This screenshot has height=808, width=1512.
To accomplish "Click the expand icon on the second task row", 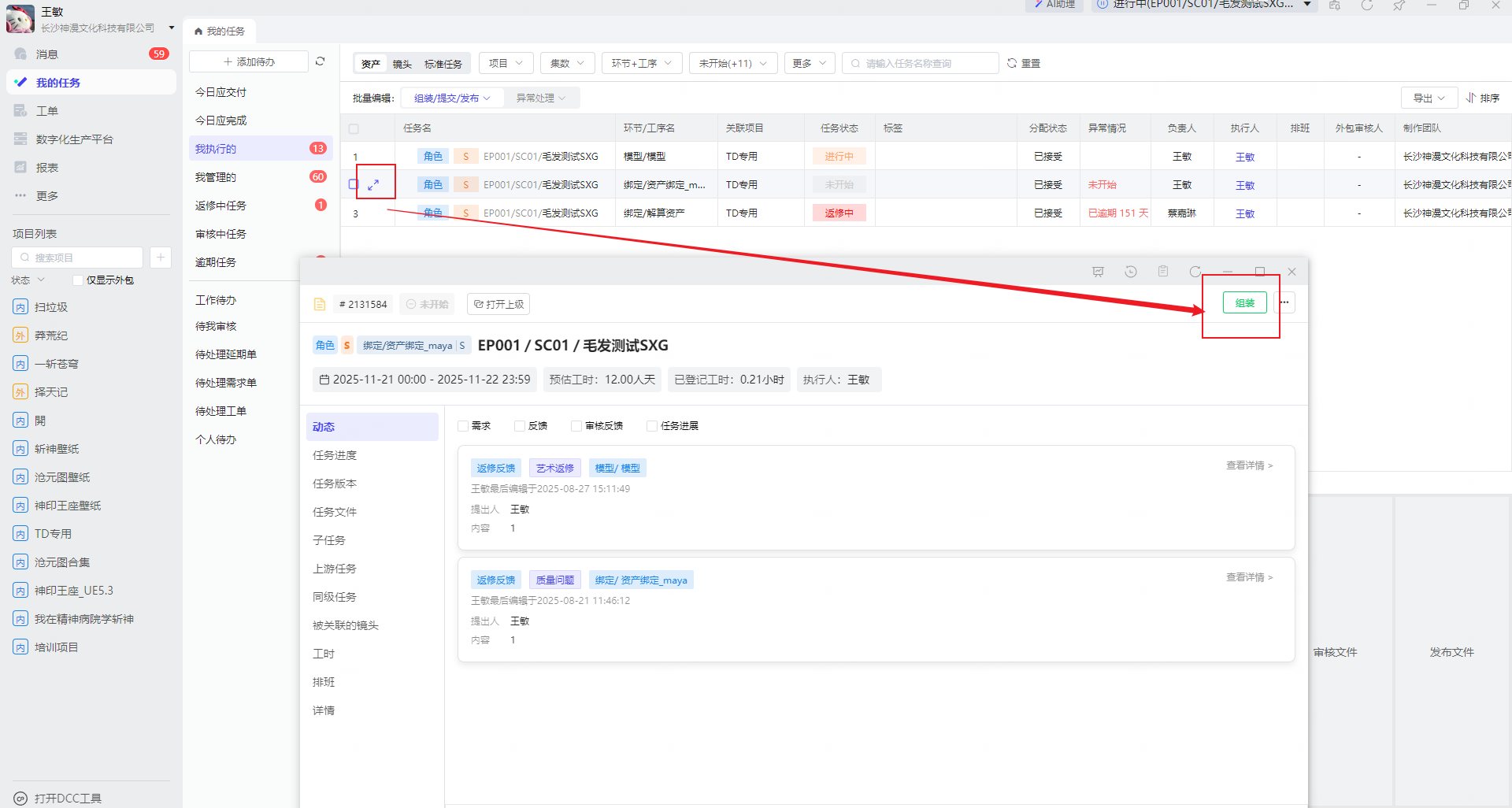I will (x=373, y=185).
